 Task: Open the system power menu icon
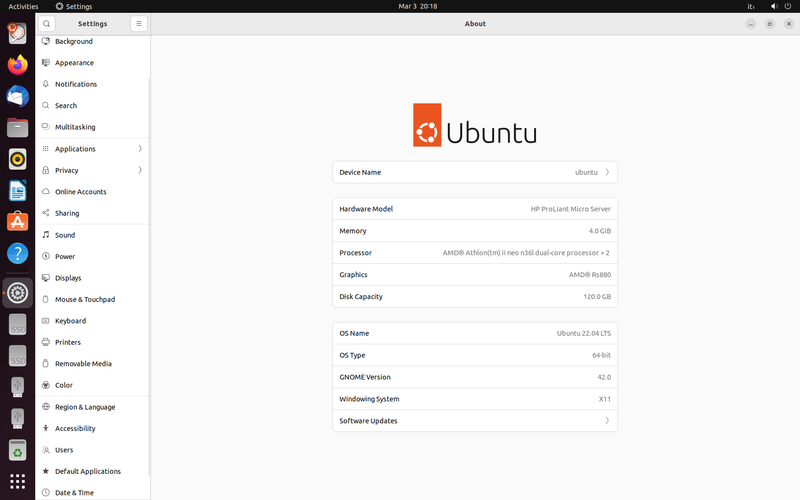coord(788,6)
